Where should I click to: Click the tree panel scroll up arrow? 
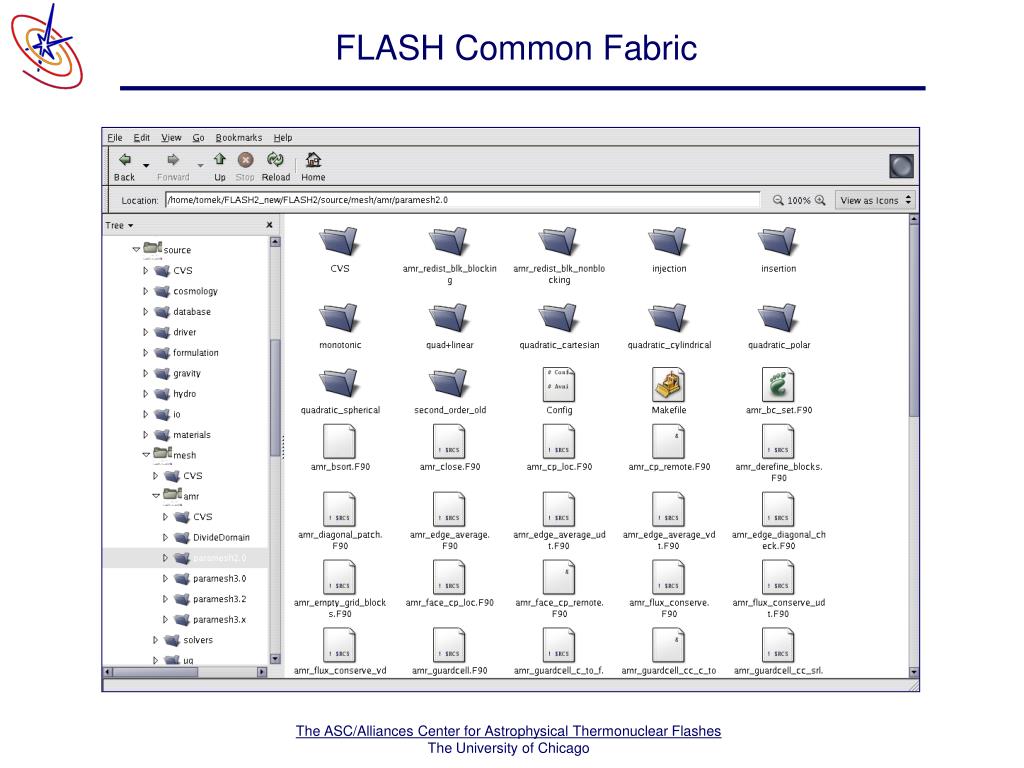(x=275, y=242)
